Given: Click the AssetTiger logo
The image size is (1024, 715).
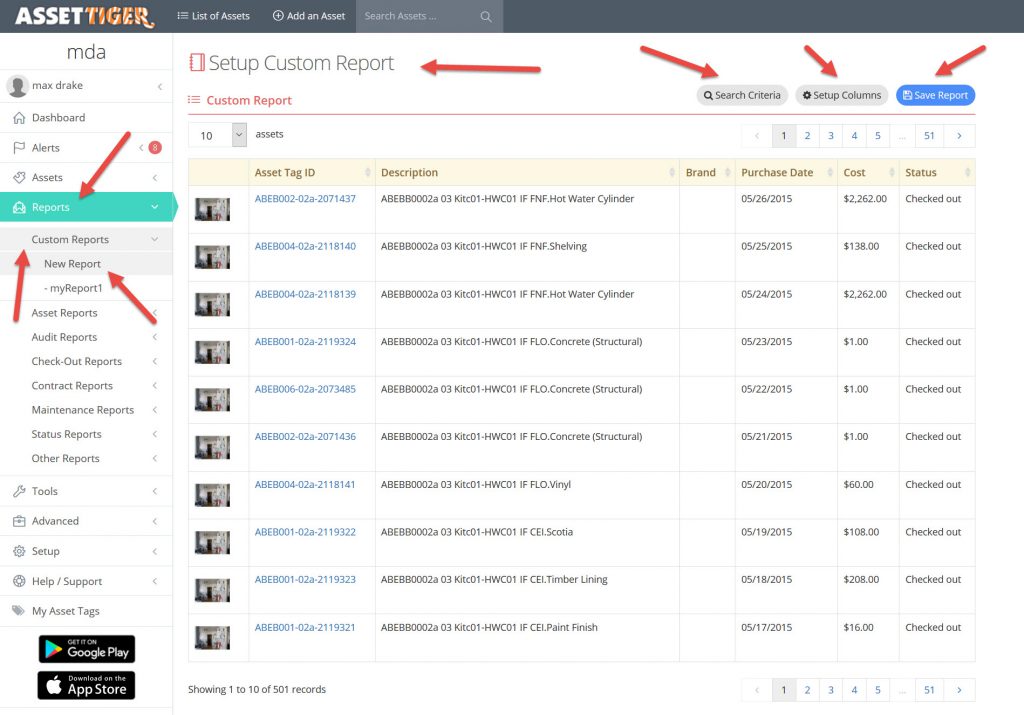Looking at the screenshot, I should pyautogui.click(x=84, y=16).
